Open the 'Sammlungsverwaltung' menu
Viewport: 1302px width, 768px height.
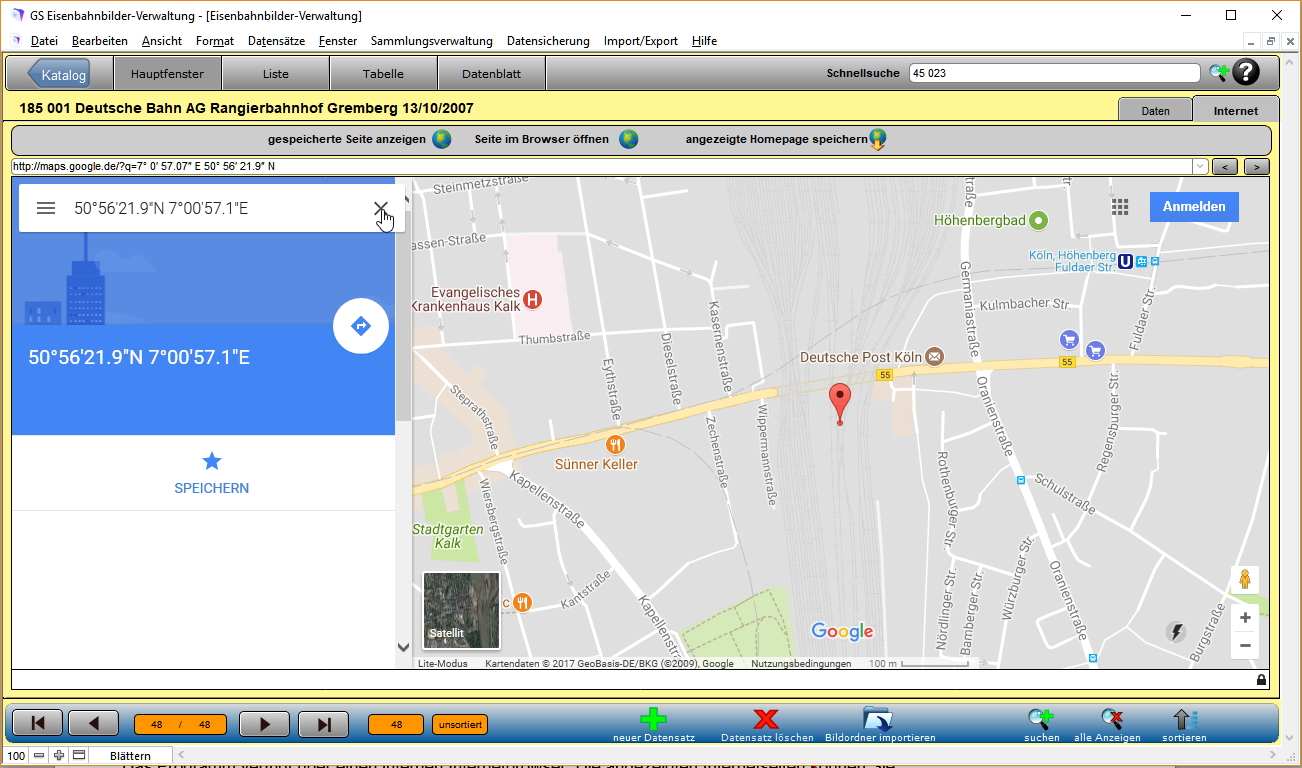(x=431, y=41)
